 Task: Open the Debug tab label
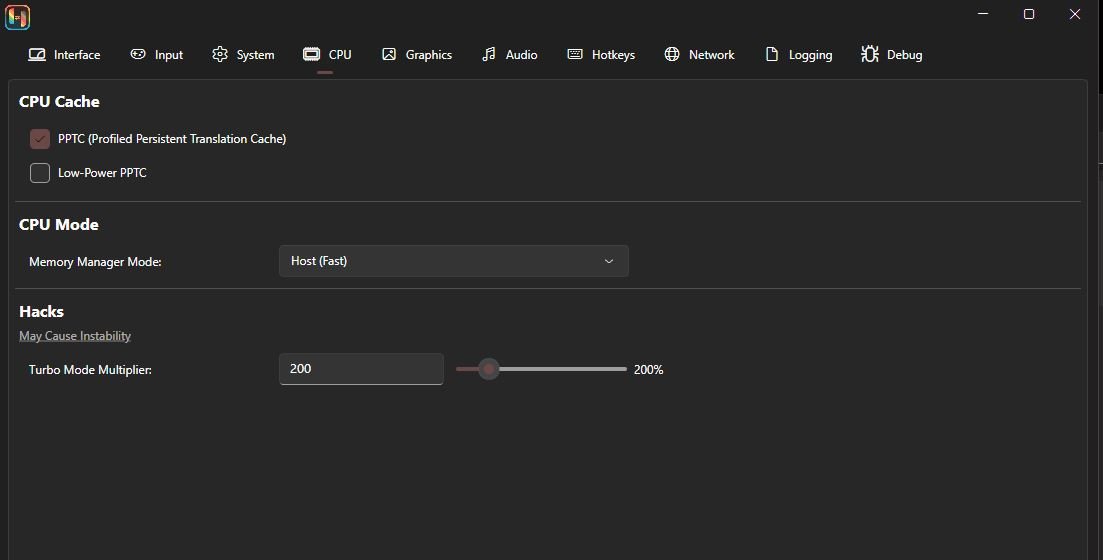[905, 55]
